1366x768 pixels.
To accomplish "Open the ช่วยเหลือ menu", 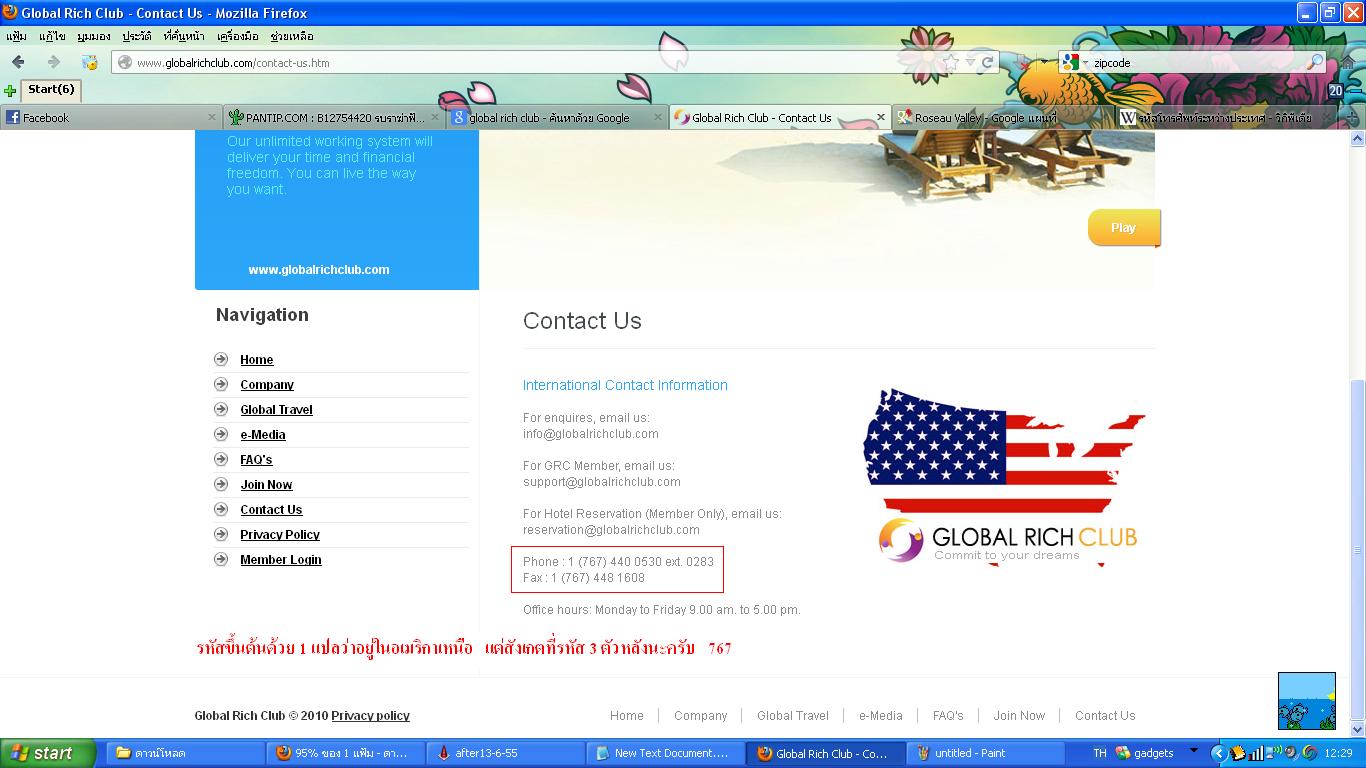I will [x=292, y=36].
